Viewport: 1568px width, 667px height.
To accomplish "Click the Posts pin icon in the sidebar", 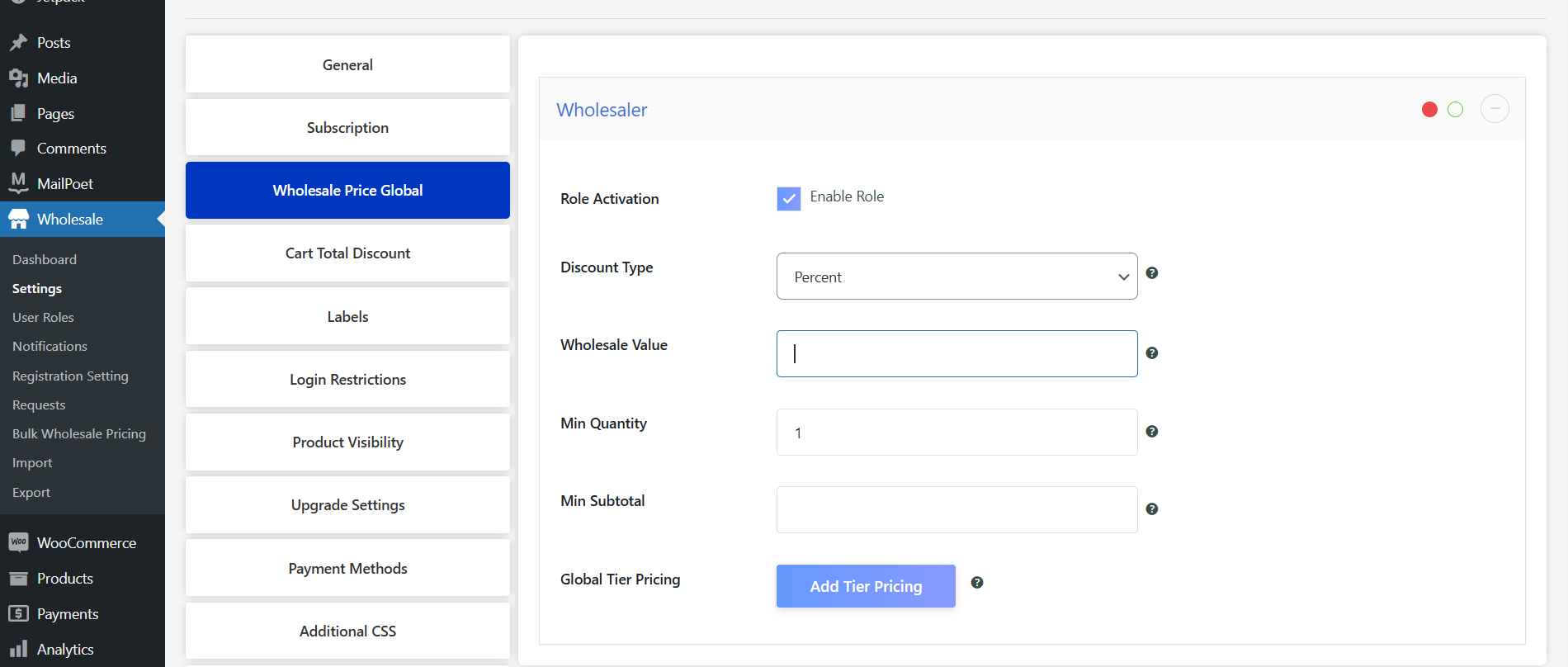I will 18,42.
